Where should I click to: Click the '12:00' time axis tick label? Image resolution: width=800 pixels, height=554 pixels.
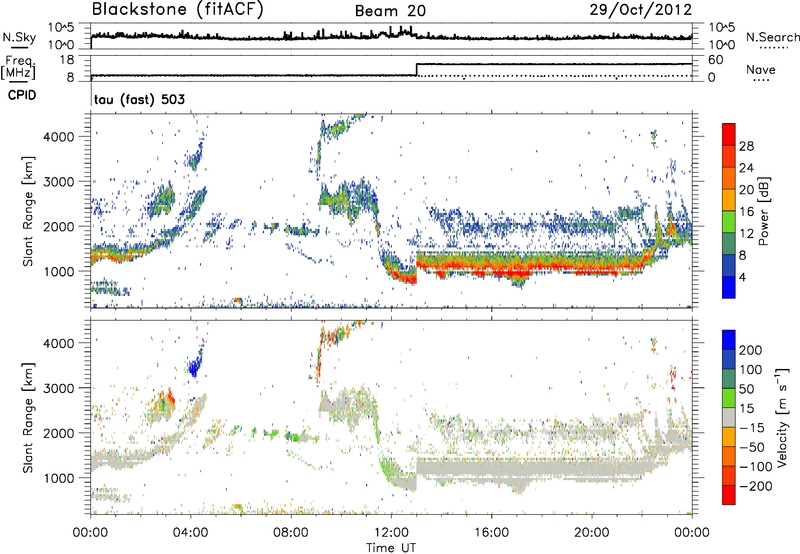391,533
